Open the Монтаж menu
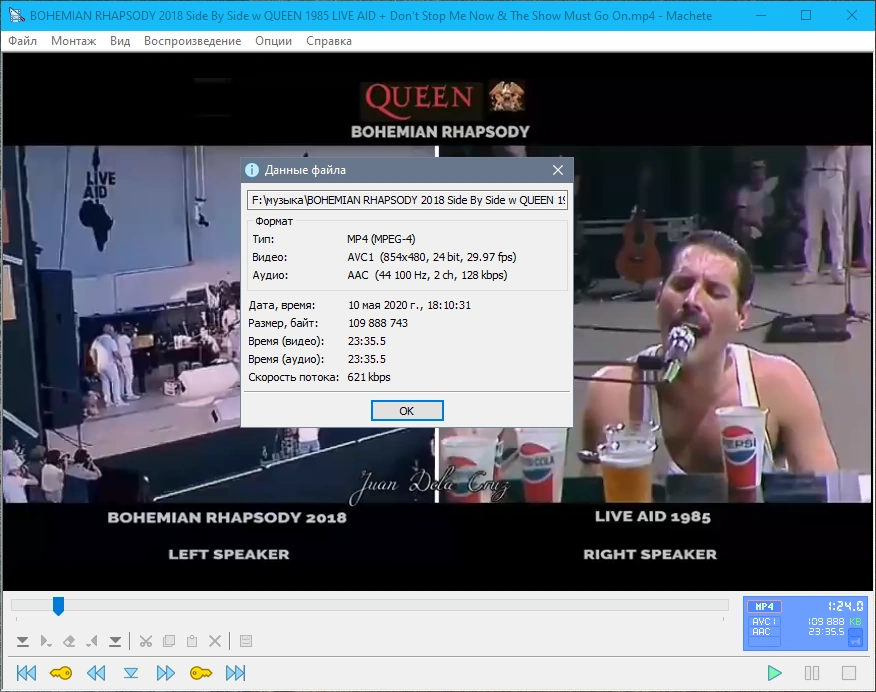The image size is (876, 692). (73, 41)
